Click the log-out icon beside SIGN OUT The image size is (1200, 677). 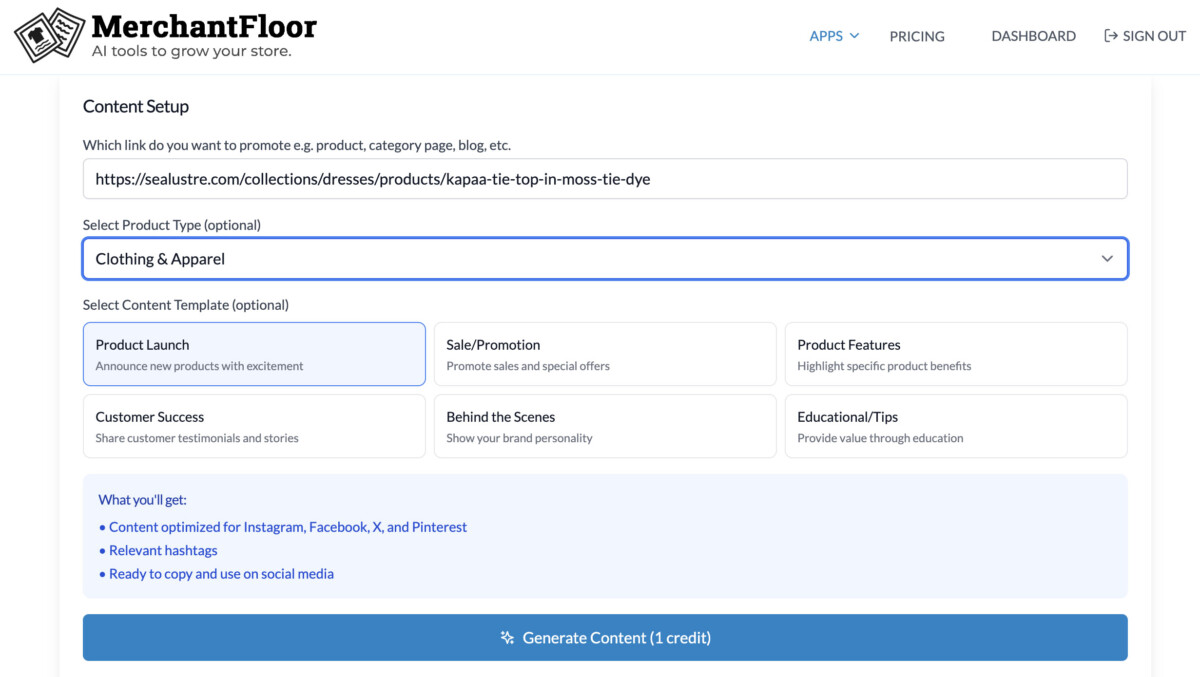(1109, 35)
